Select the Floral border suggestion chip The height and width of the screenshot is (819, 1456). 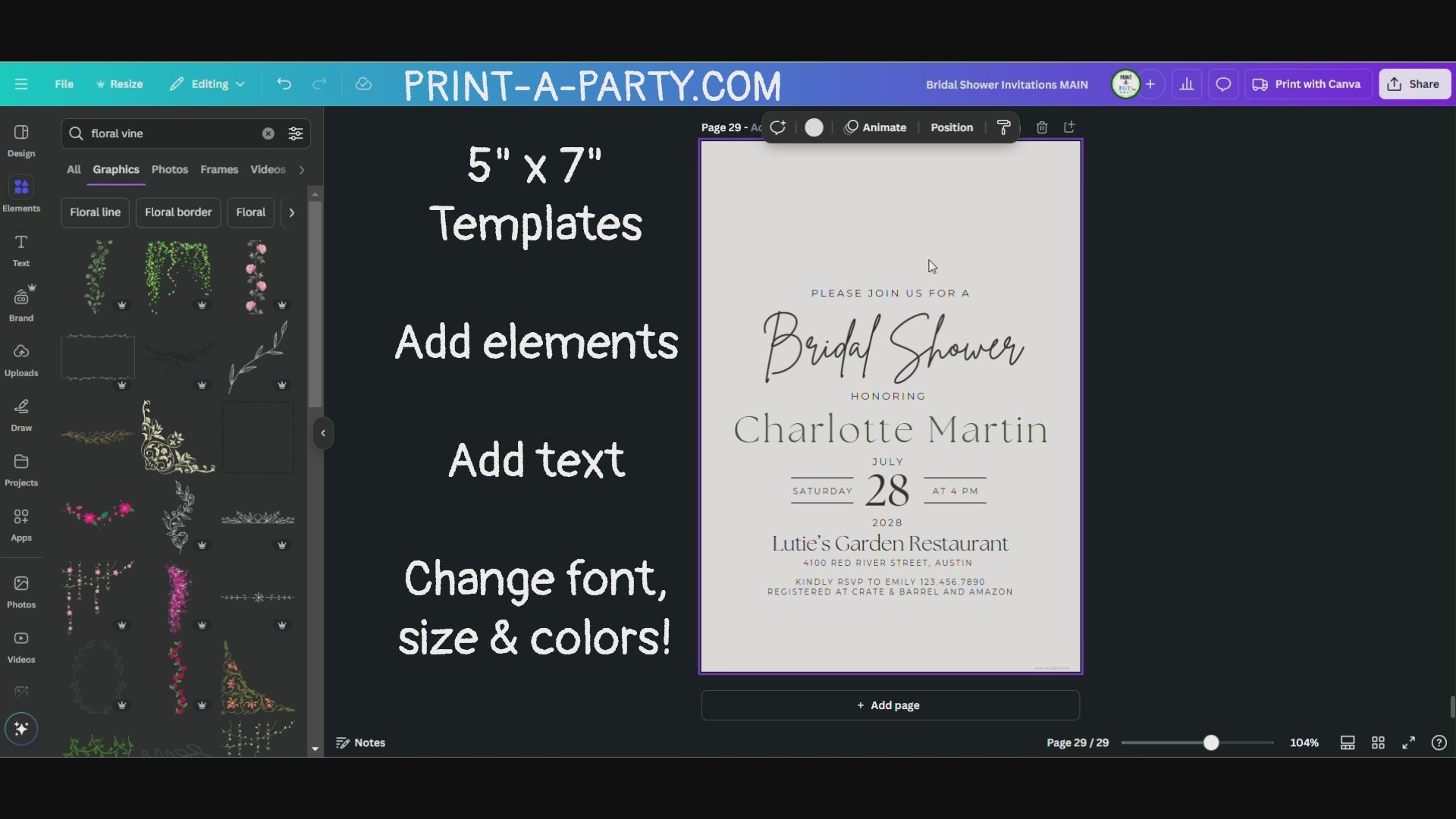coord(178,212)
